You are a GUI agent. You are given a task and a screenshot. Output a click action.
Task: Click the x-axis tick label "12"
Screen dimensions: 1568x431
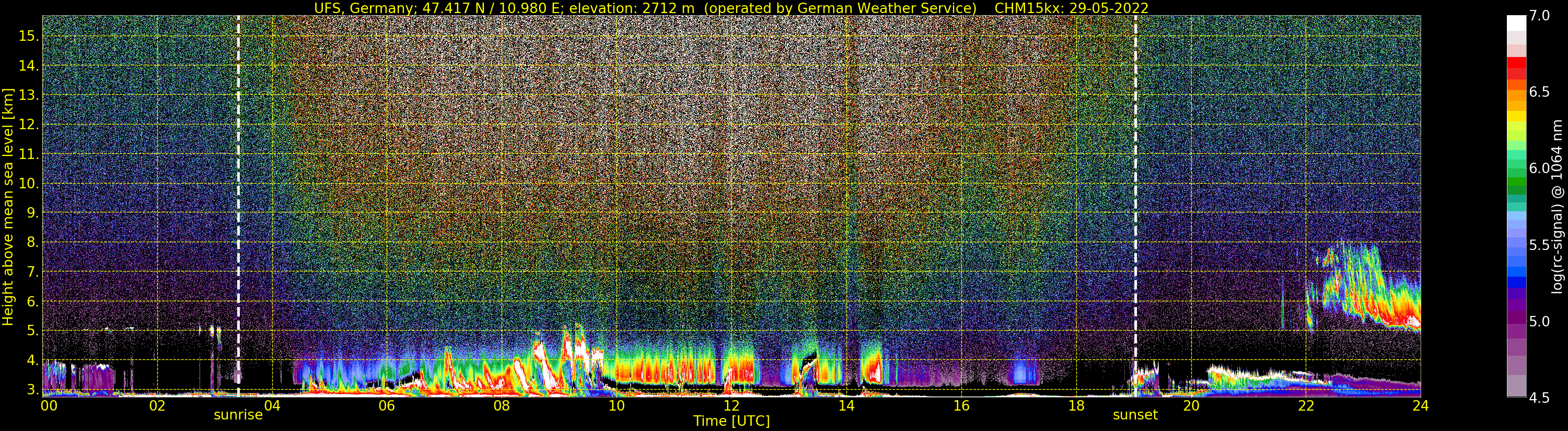pos(731,405)
